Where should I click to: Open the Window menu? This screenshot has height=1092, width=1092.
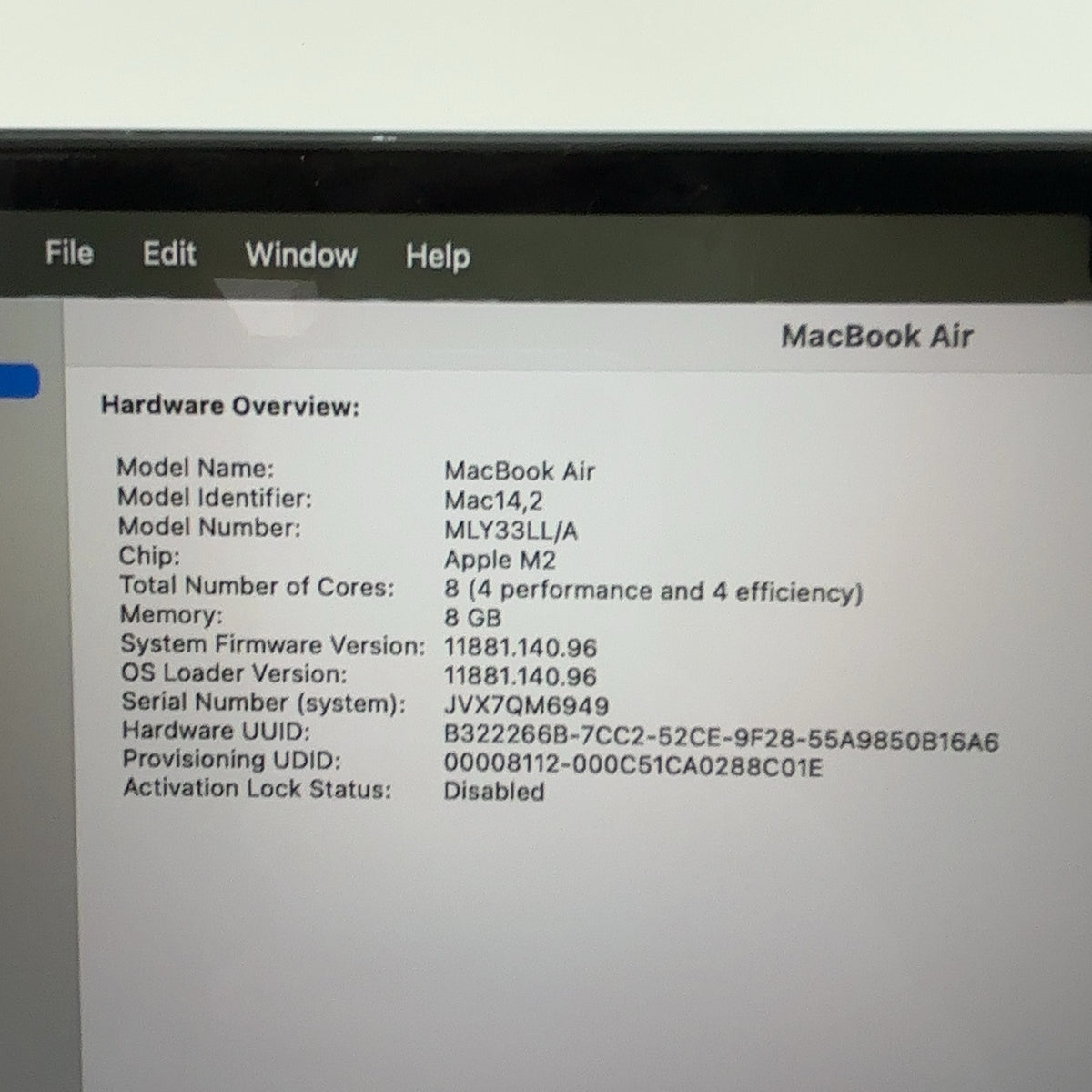click(301, 255)
